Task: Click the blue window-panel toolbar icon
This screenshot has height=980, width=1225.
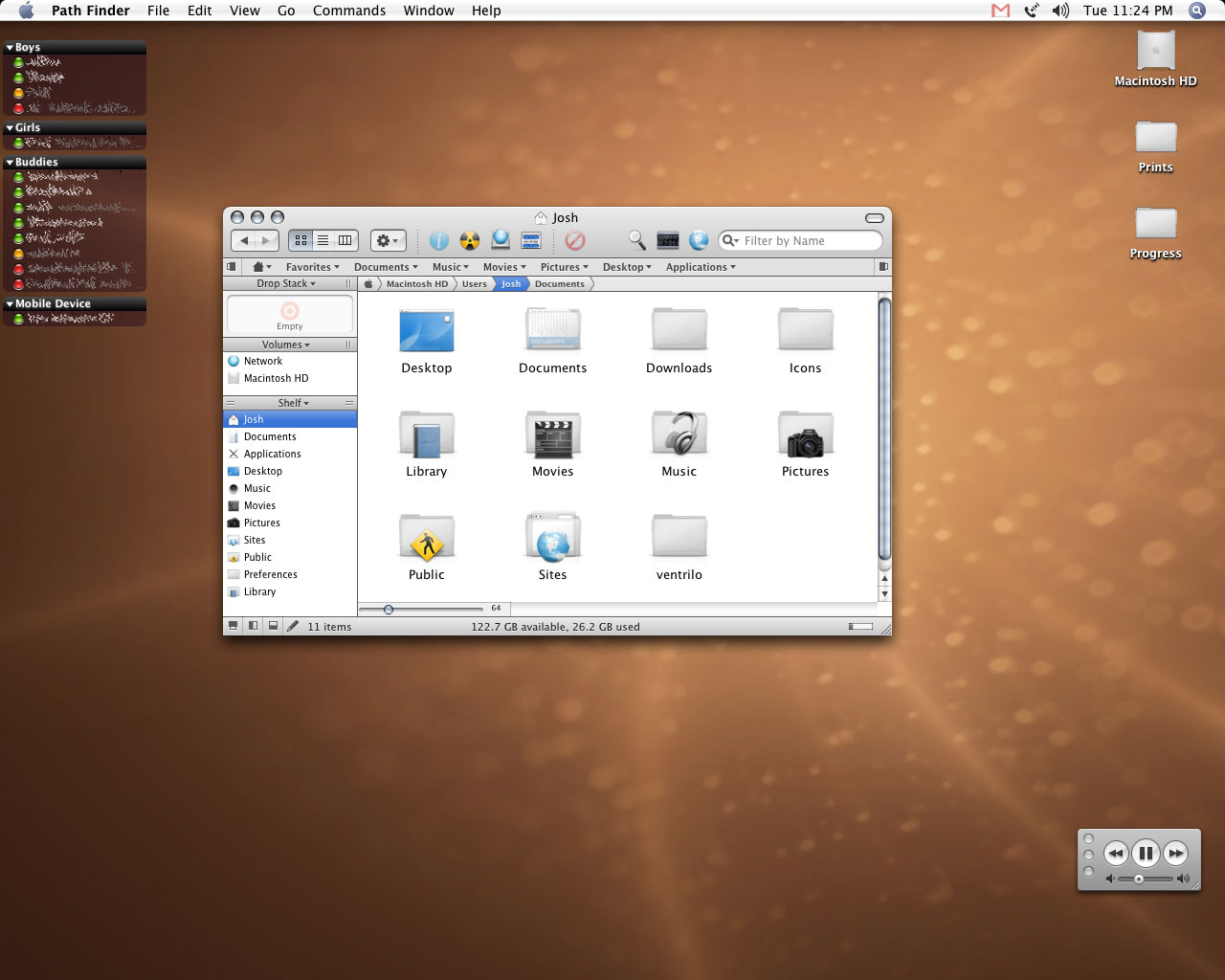Action: (531, 240)
